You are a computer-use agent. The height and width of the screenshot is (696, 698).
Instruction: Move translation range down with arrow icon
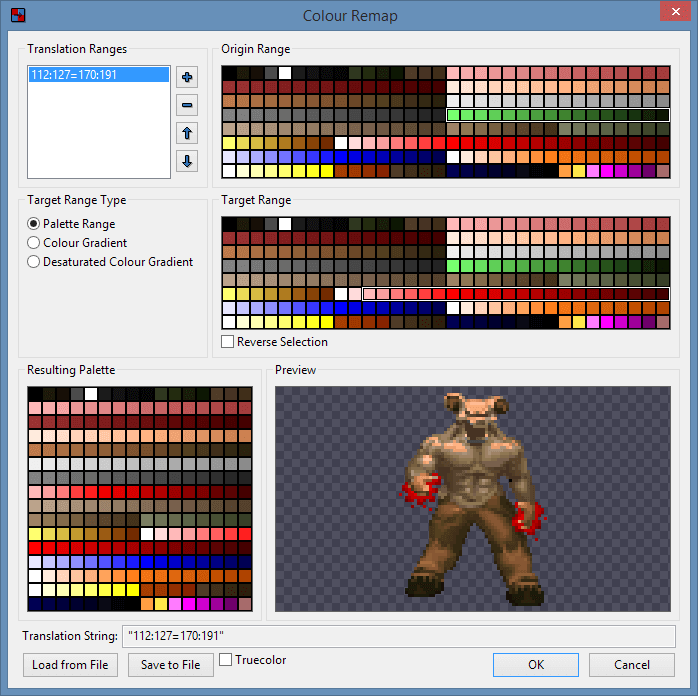click(187, 161)
